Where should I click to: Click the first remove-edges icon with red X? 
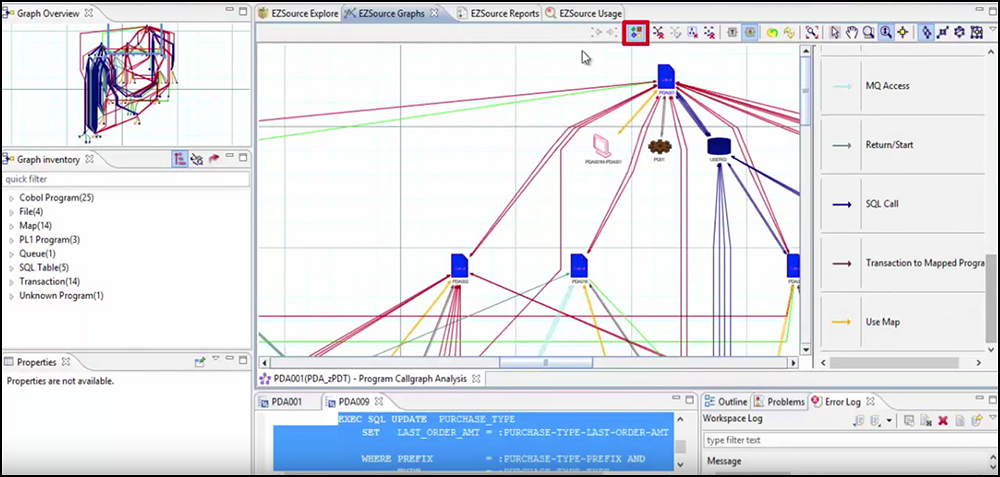[x=659, y=33]
